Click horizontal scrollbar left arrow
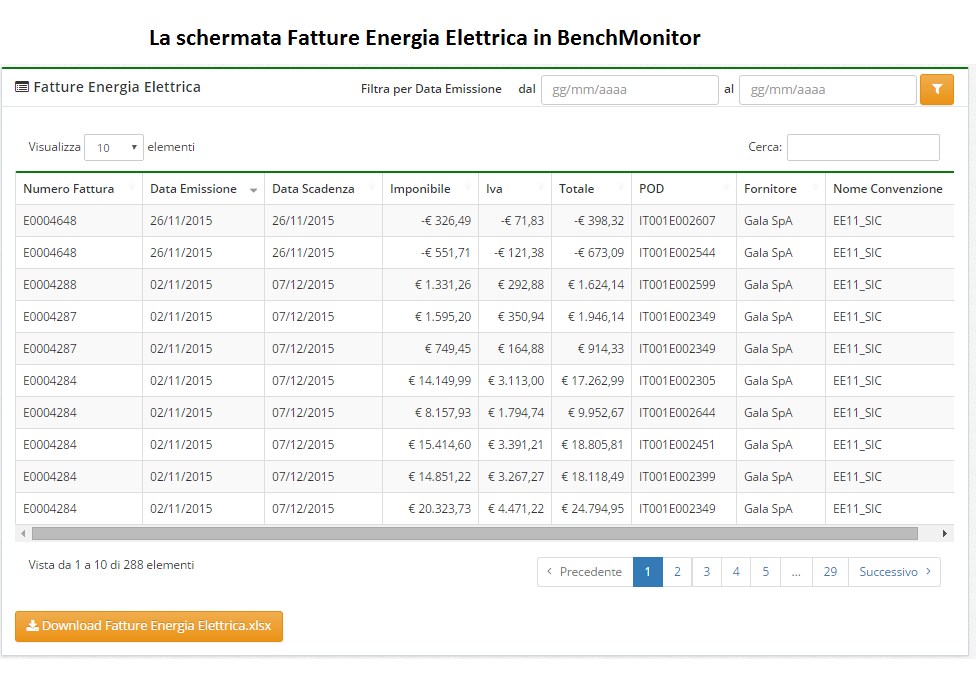The image size is (976, 685). click(23, 533)
